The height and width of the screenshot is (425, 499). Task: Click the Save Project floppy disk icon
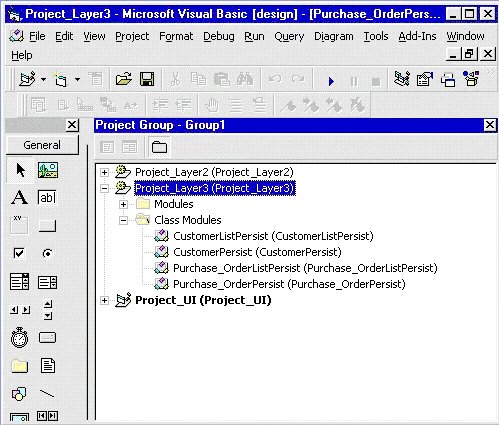[x=147, y=80]
